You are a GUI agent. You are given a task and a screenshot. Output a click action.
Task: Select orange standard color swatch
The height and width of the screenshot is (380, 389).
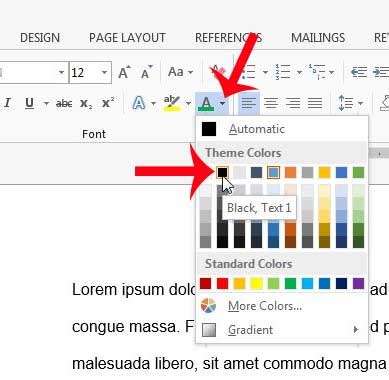pyautogui.click(x=239, y=284)
